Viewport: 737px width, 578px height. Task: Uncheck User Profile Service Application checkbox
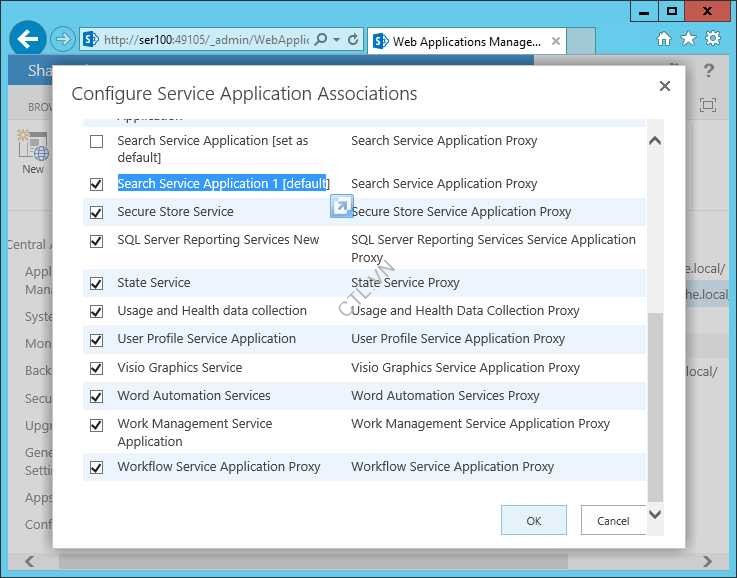(x=96, y=340)
